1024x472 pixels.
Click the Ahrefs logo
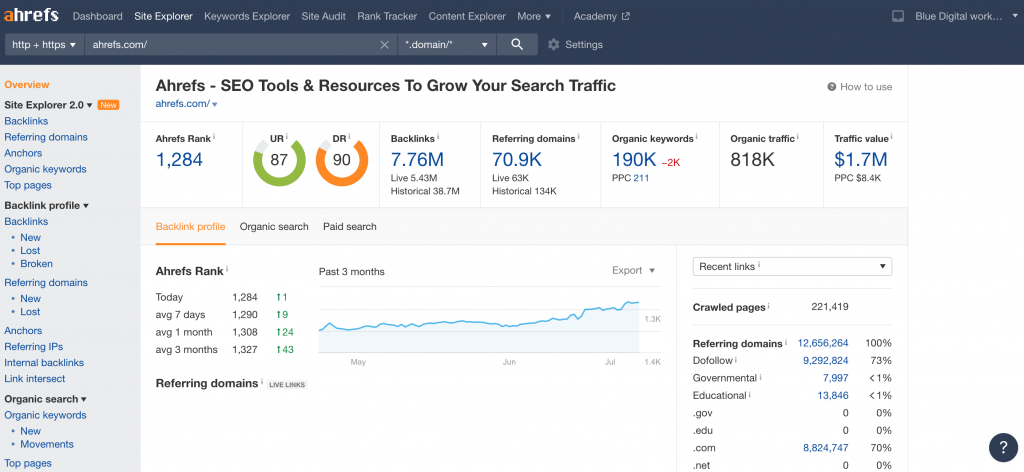coord(31,16)
